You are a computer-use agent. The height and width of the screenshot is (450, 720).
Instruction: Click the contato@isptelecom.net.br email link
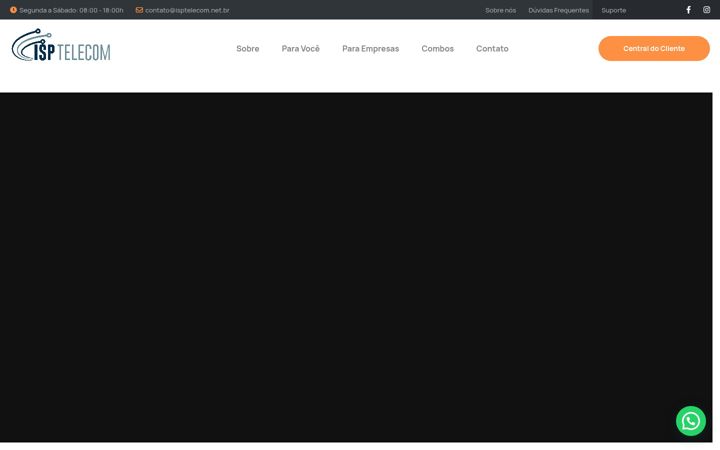click(x=187, y=10)
